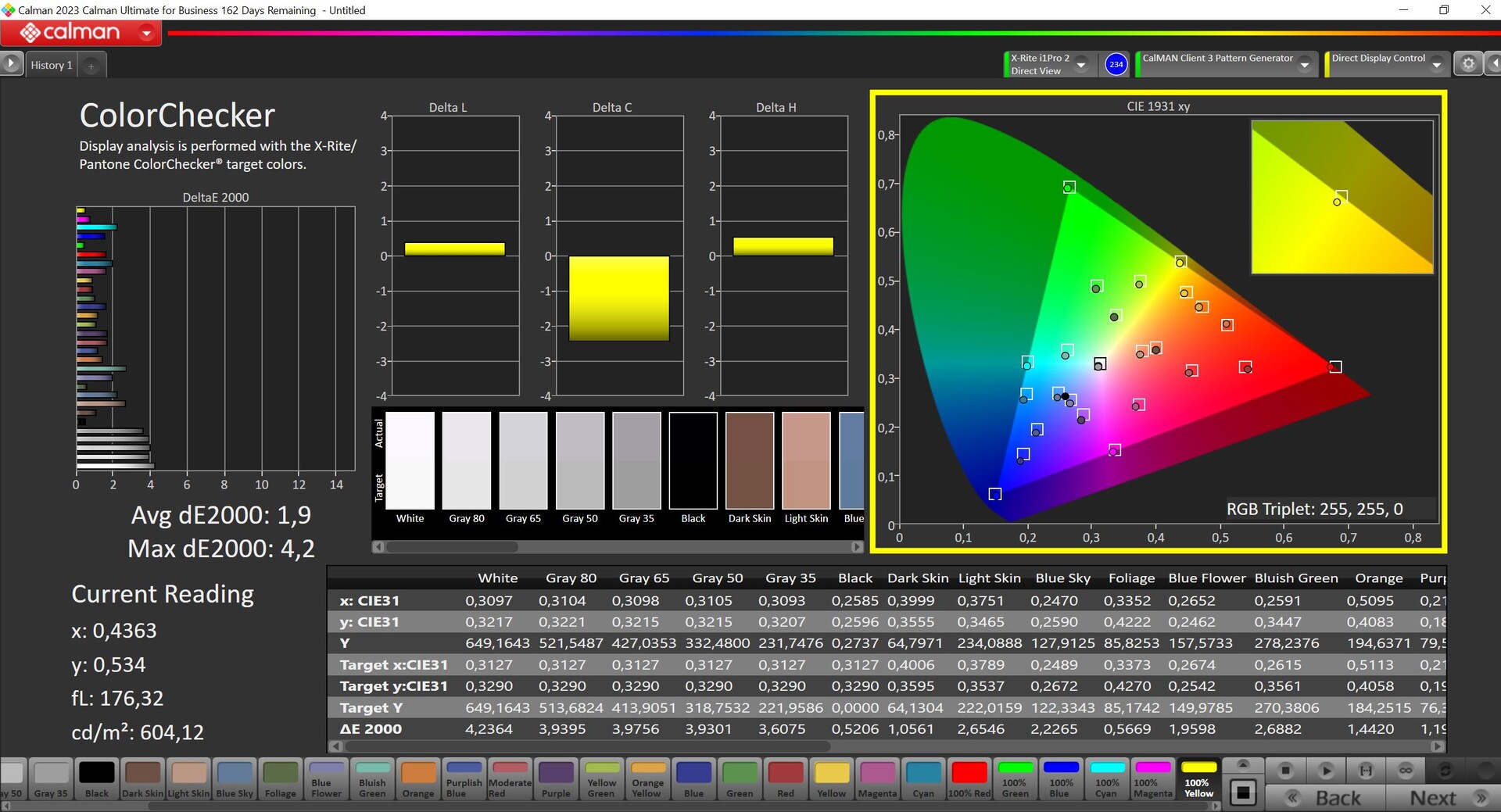Click the Dark Skin comparison swatch thumbnail
The image size is (1501, 812).
pos(750,461)
